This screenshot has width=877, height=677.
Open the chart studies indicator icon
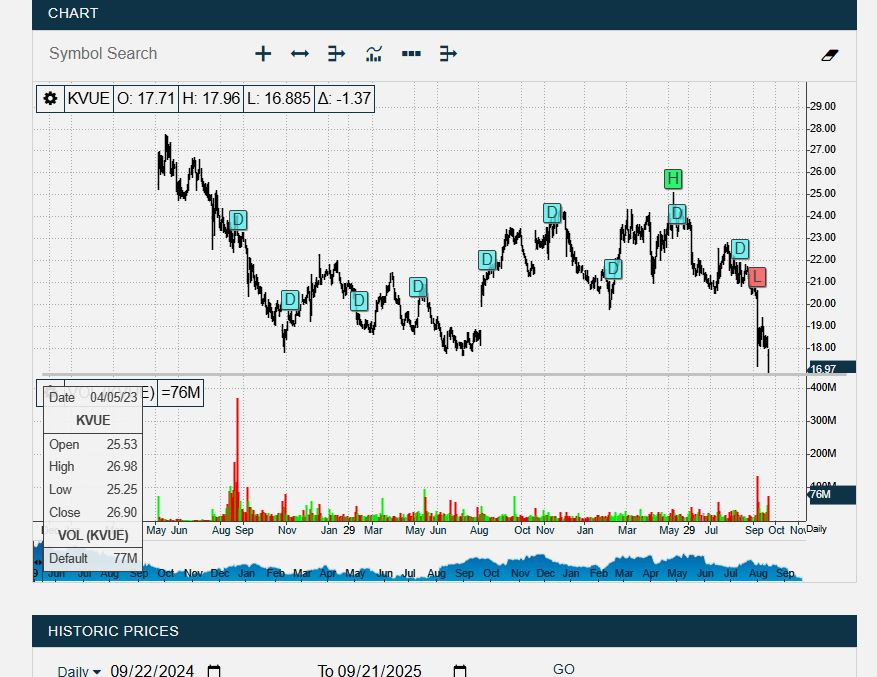[374, 54]
